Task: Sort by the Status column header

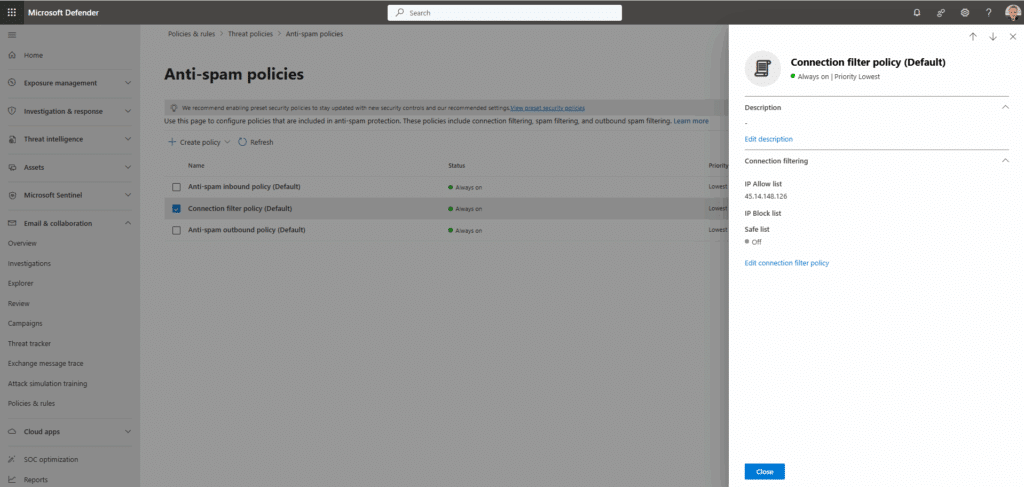Action: [456, 166]
